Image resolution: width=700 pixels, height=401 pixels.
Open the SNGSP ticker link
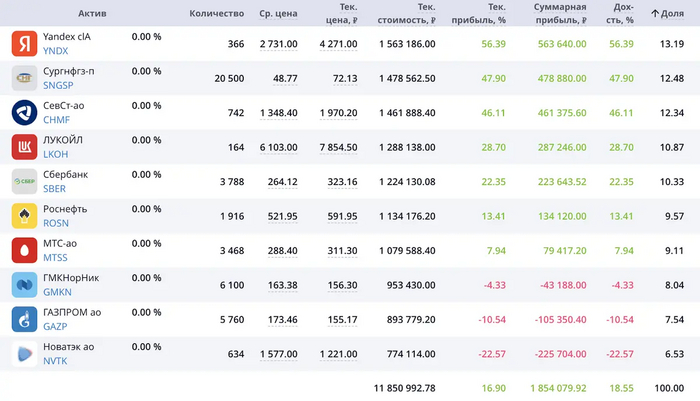click(58, 86)
